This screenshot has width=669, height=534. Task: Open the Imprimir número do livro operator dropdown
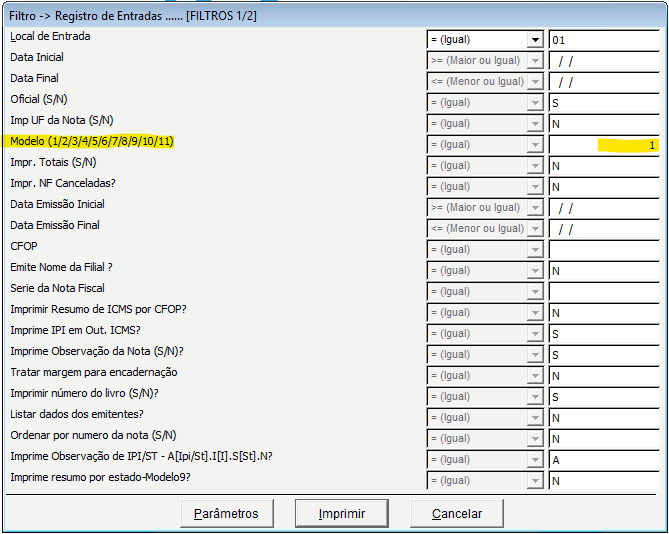[485, 397]
